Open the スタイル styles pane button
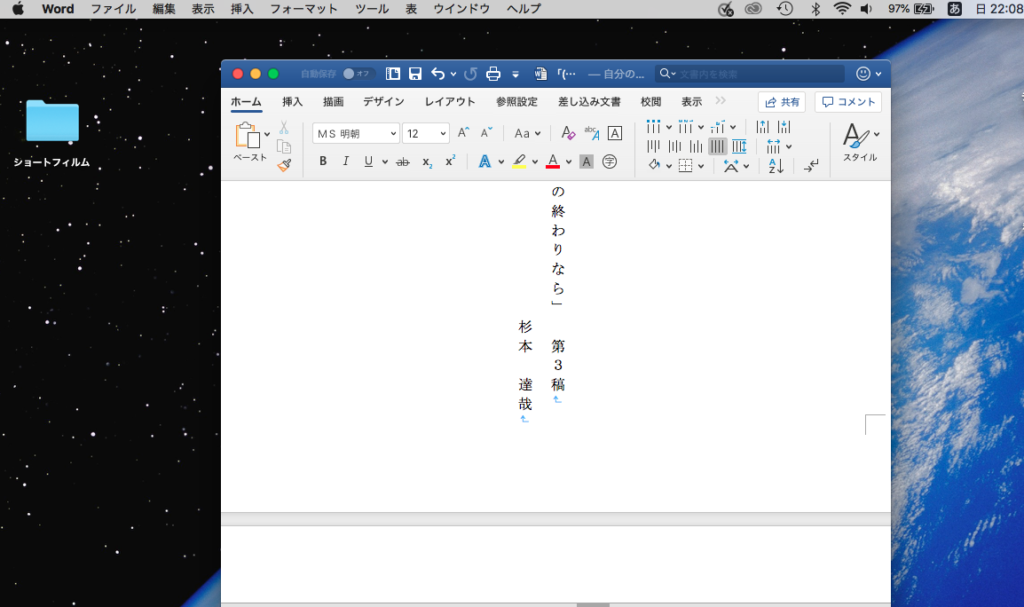 [859, 142]
